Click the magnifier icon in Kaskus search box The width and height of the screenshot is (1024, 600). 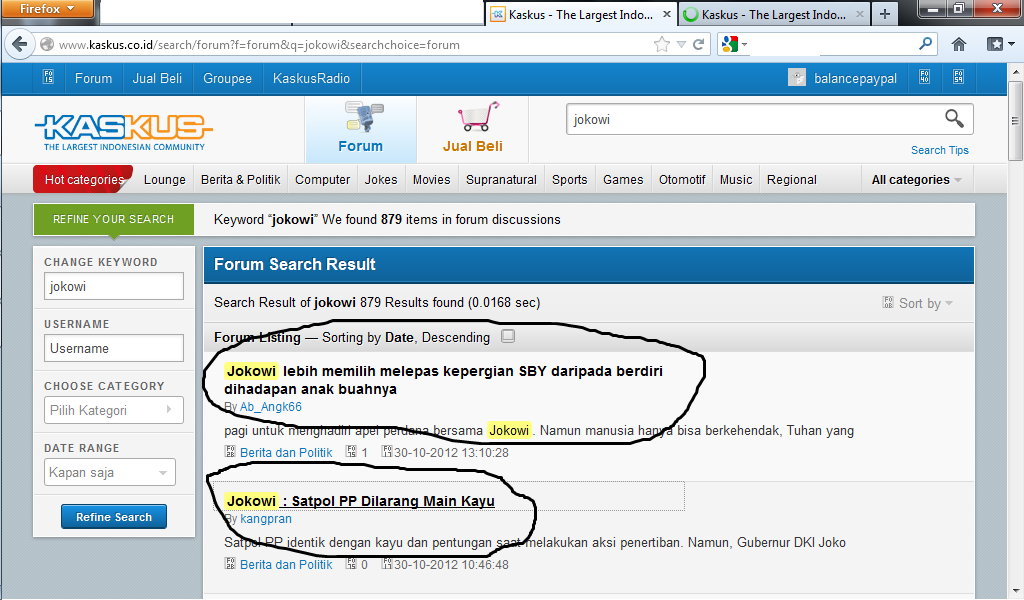[954, 119]
